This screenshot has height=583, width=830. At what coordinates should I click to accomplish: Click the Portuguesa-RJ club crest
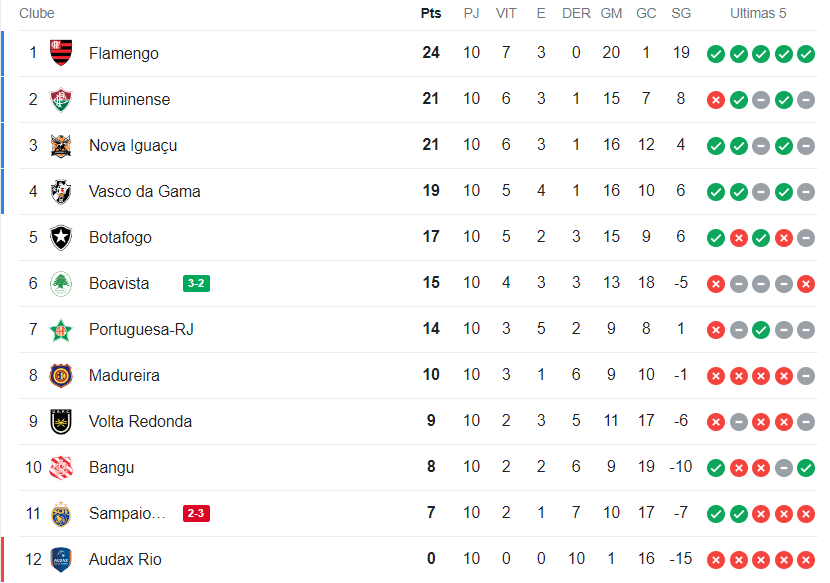tap(61, 329)
